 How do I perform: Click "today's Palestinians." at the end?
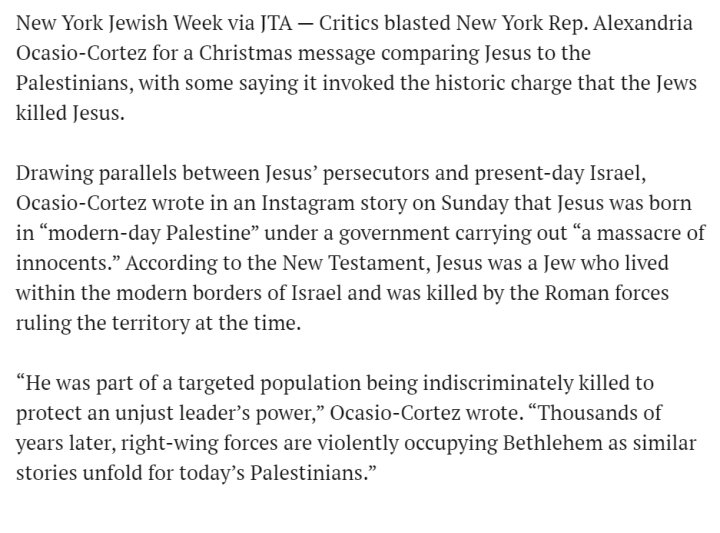(277, 472)
